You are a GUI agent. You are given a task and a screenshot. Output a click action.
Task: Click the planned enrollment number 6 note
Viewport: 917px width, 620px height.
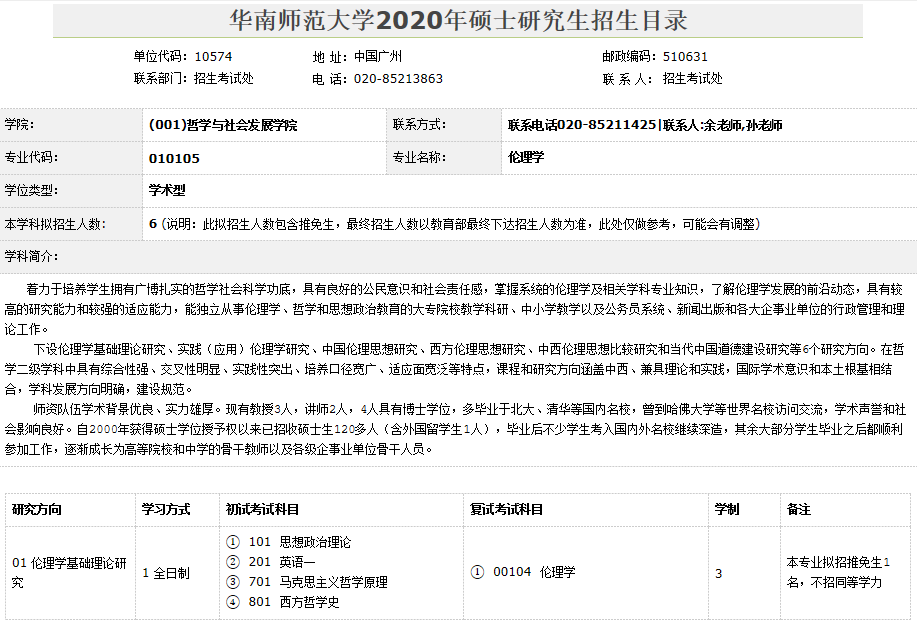[x=454, y=224]
